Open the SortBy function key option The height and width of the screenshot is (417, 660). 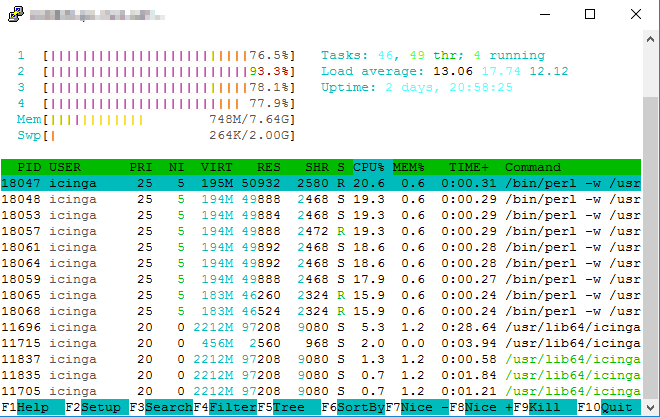click(361, 407)
